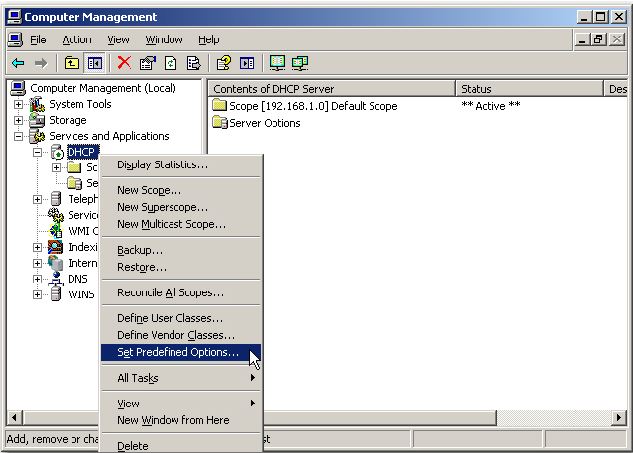
Task: Expand the System Tools tree node
Action: click(x=18, y=104)
